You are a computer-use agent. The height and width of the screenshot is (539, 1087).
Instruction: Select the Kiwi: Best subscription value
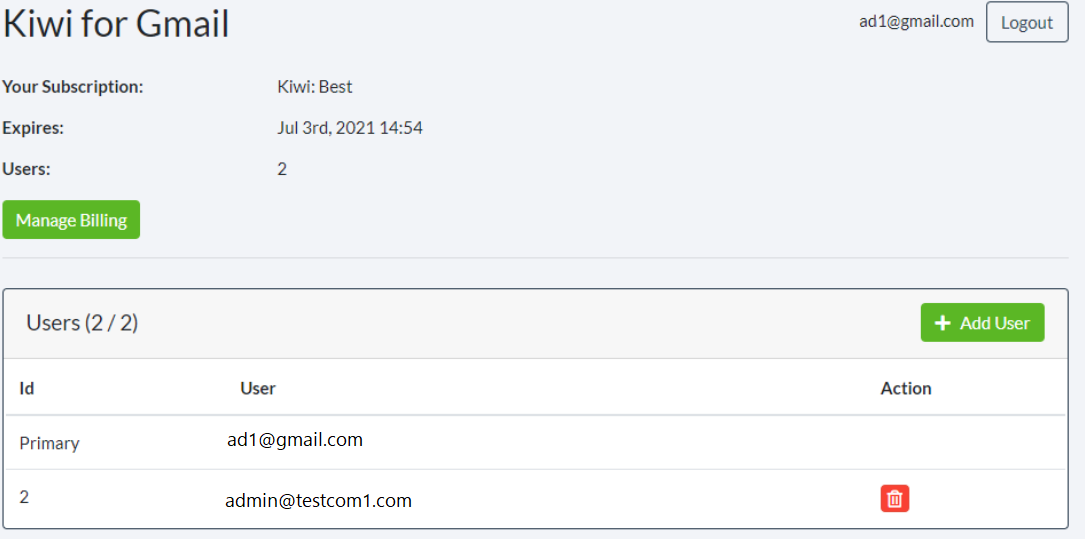click(315, 87)
